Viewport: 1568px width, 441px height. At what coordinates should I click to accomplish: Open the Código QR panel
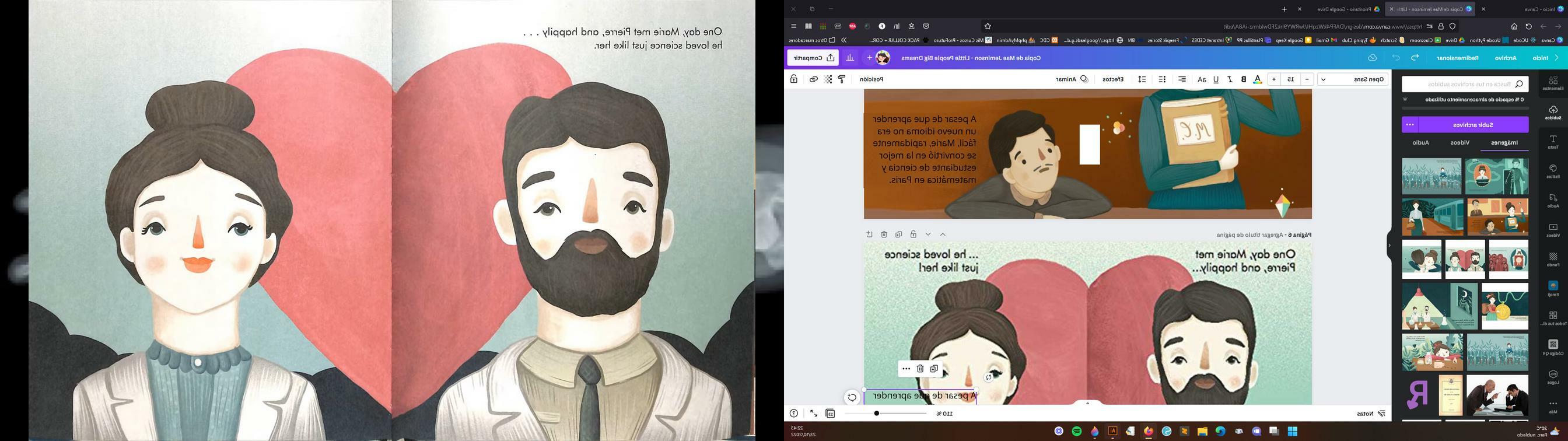click(1553, 348)
